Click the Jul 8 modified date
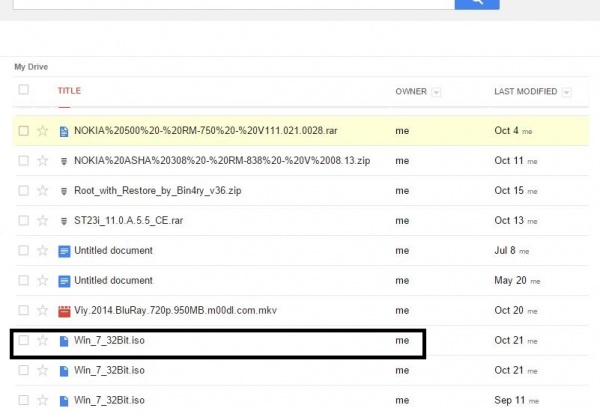Image resolution: width=600 pixels, height=414 pixels. point(505,251)
